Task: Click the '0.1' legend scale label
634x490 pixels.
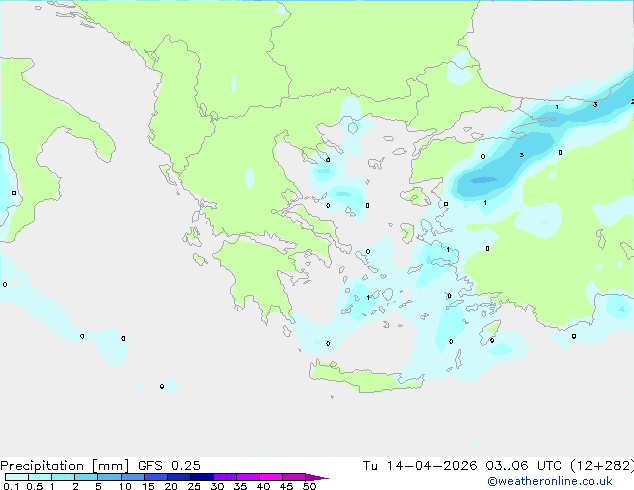Action: tap(11, 486)
